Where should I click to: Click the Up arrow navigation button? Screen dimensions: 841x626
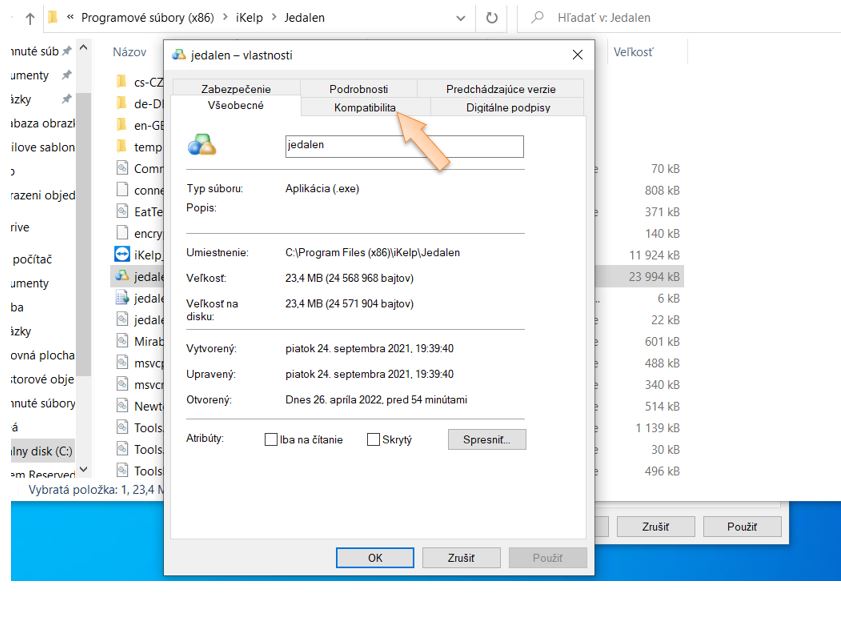[x=29, y=18]
